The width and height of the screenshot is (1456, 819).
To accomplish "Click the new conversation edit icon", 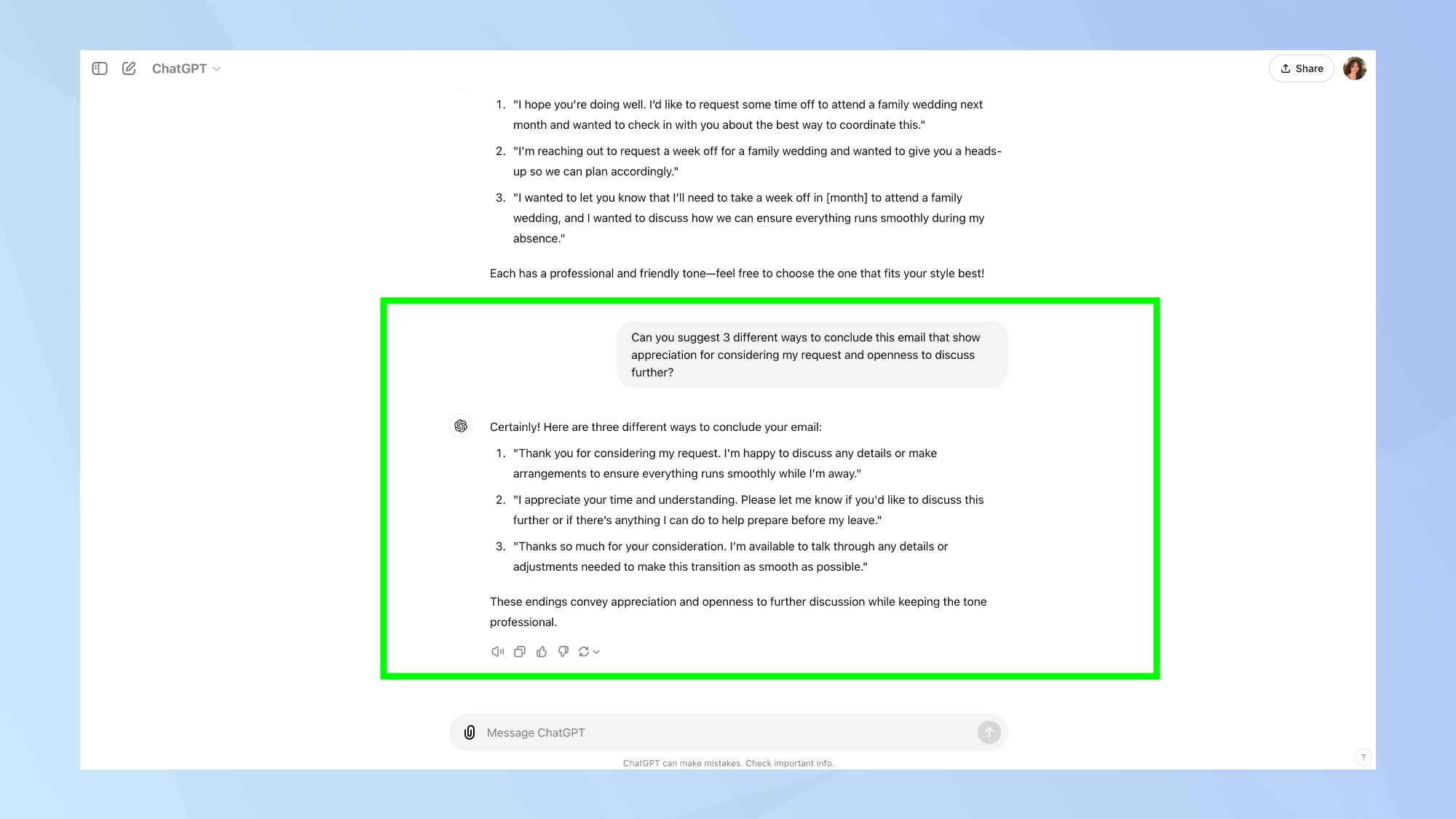I will (128, 68).
